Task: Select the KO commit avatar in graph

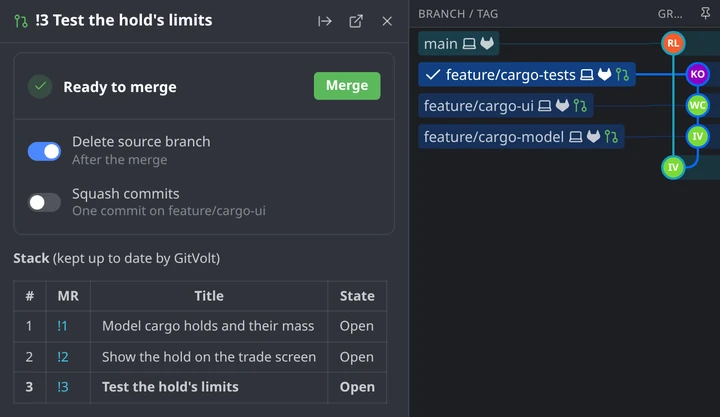Action: click(x=698, y=74)
